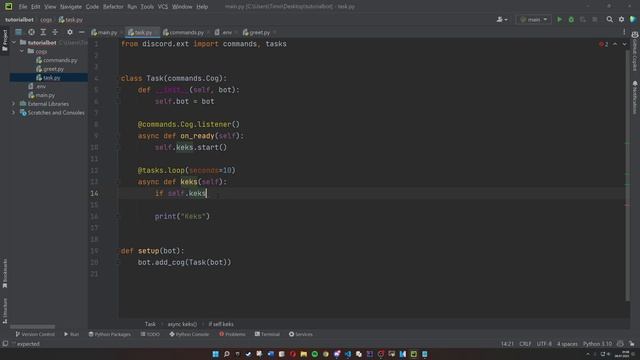Image resolution: width=640 pixels, height=360 pixels.
Task: Go to next highlighted error arrow
Action: click(624, 44)
